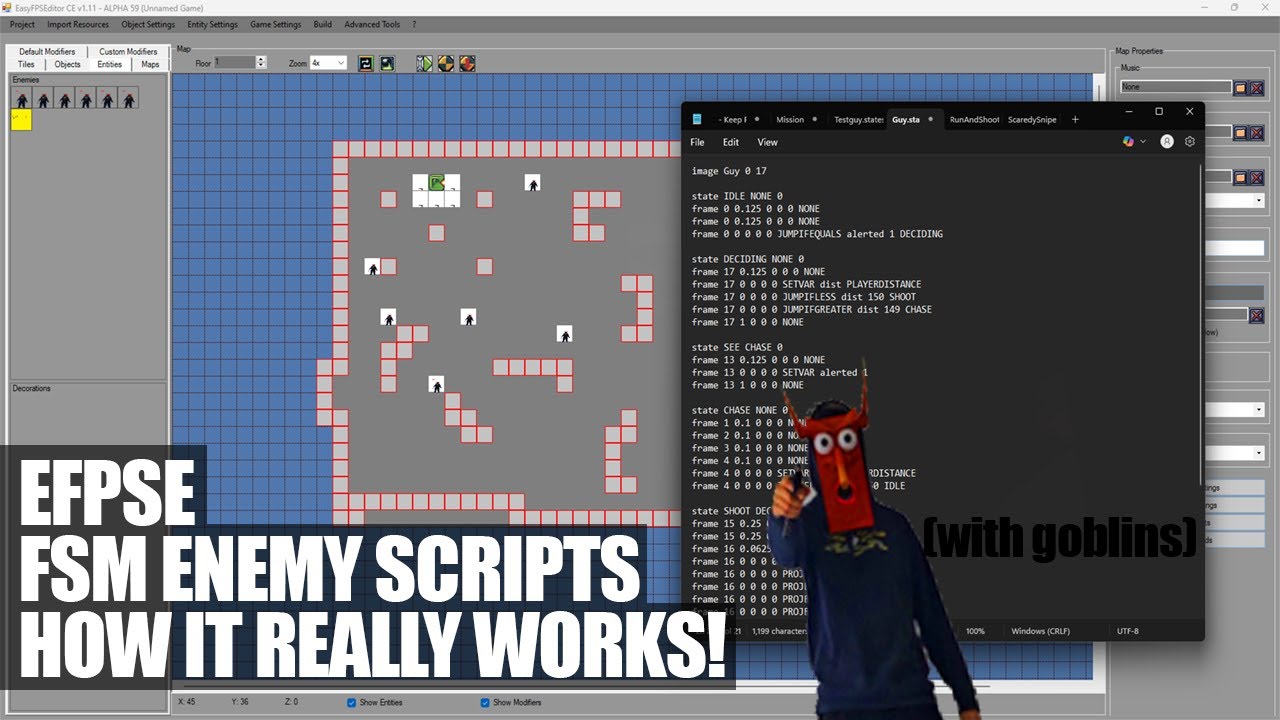Screen dimensions: 1280x720
Task: Click the blue swap-arrows icon in Map toolbar
Action: click(366, 63)
